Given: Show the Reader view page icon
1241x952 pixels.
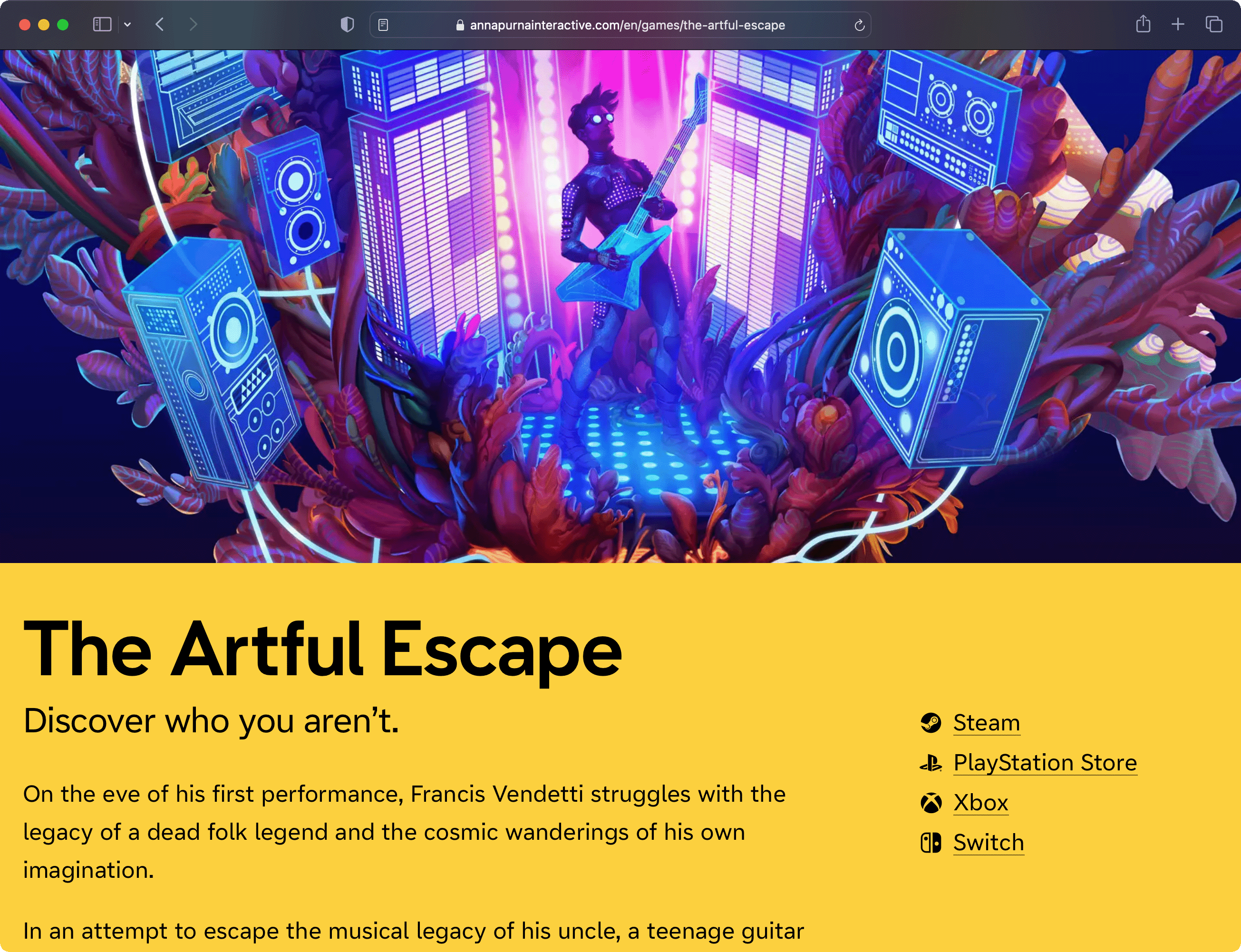Looking at the screenshot, I should point(383,25).
